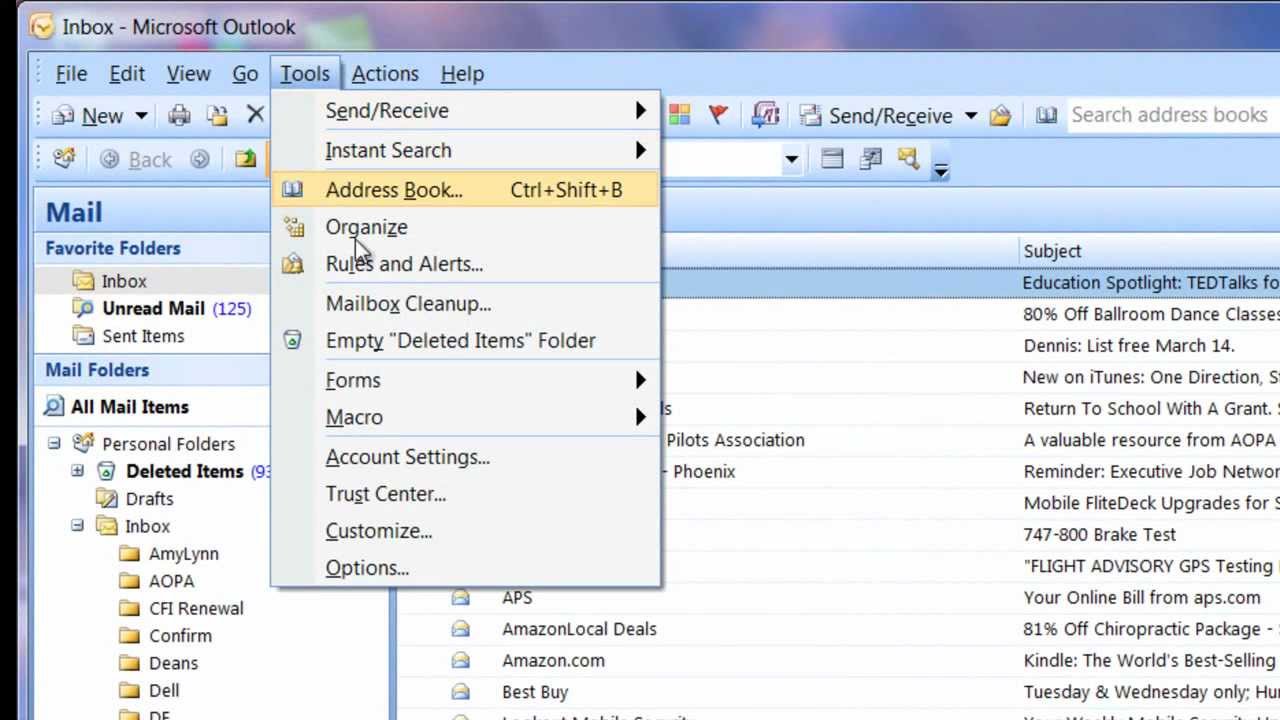Image resolution: width=1280 pixels, height=720 pixels.
Task: Open Options from the Tools menu
Action: pos(466,568)
